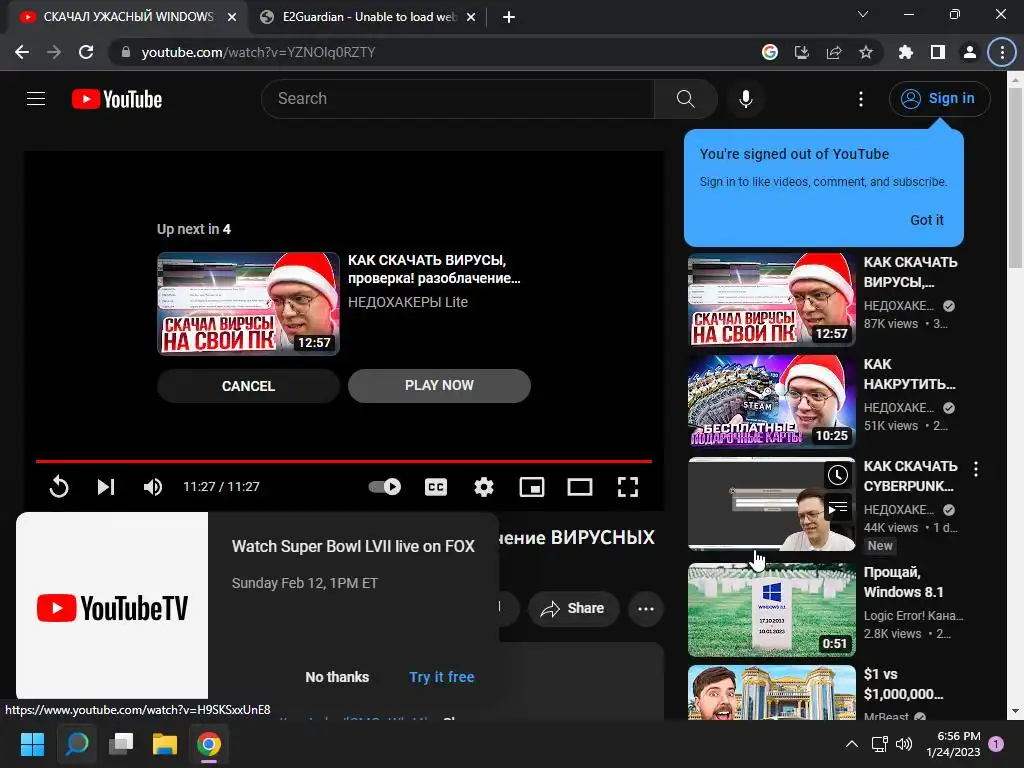Screen dimensions: 1024x768
Task: Switch to the E2Guardian browser tab
Action: click(368, 17)
